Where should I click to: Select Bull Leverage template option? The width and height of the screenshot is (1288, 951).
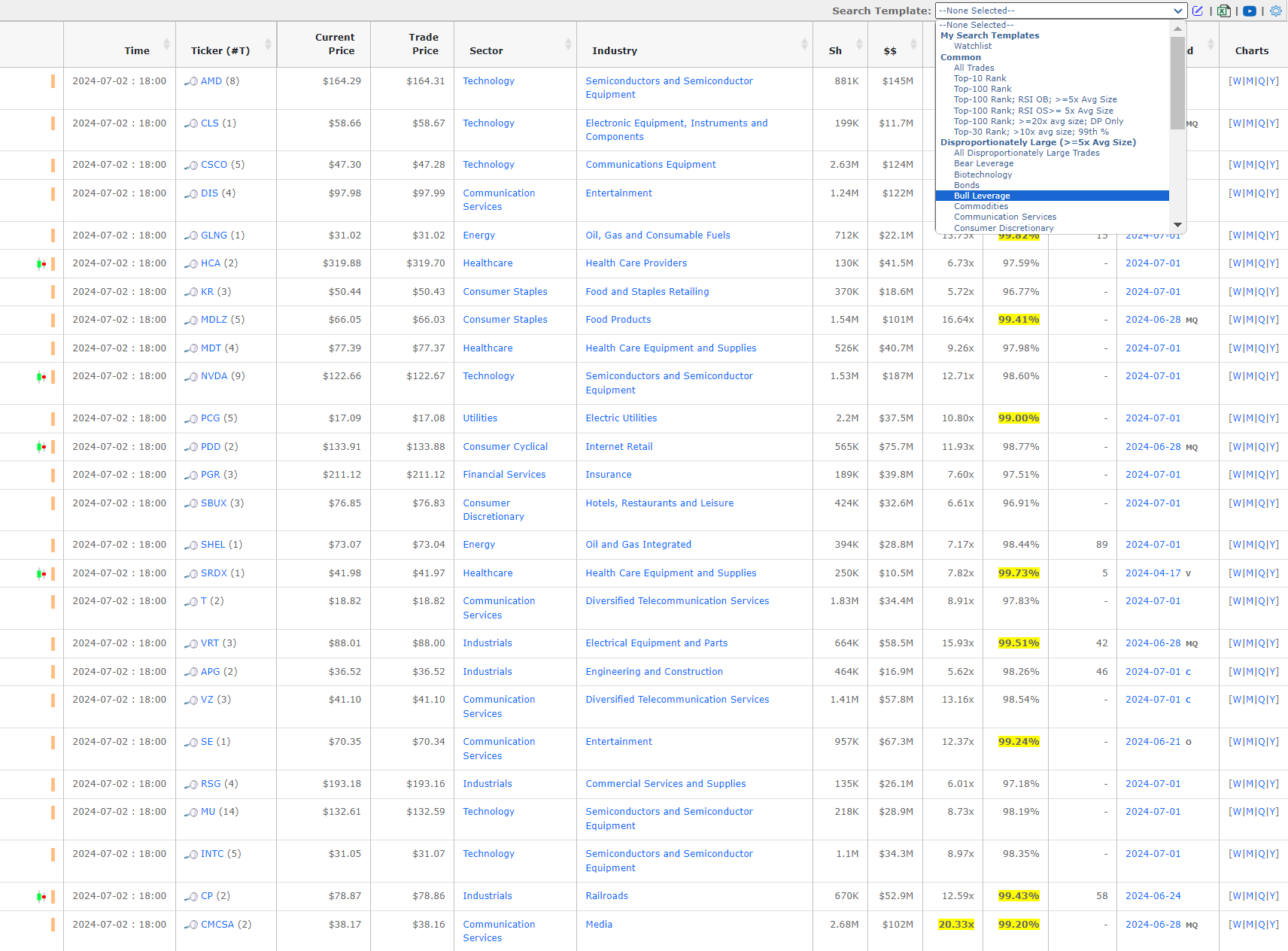pyautogui.click(x=1052, y=196)
